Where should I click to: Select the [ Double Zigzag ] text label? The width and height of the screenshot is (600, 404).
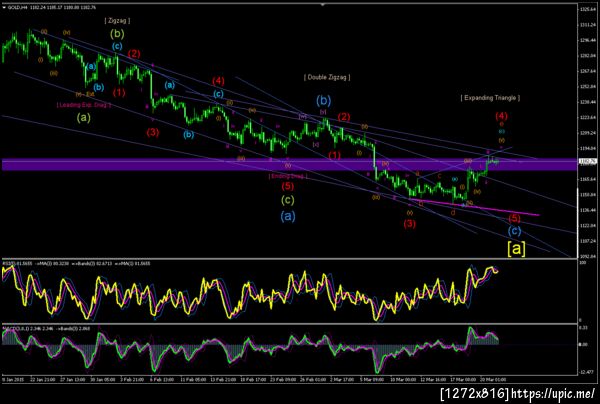point(327,77)
